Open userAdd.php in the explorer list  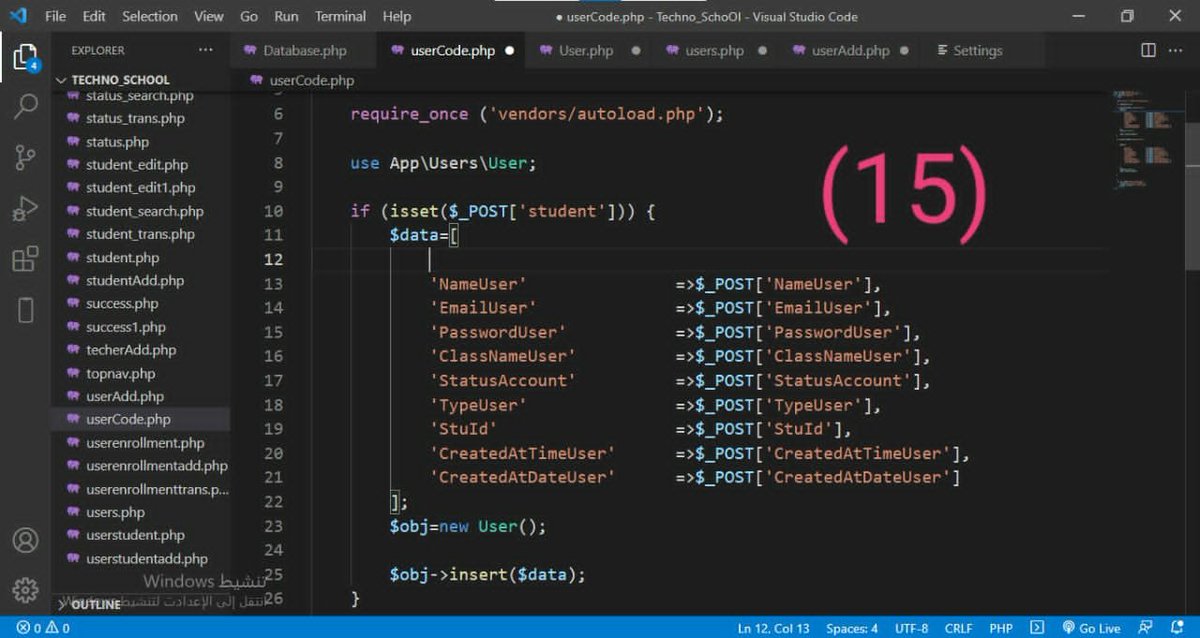[x=124, y=396]
